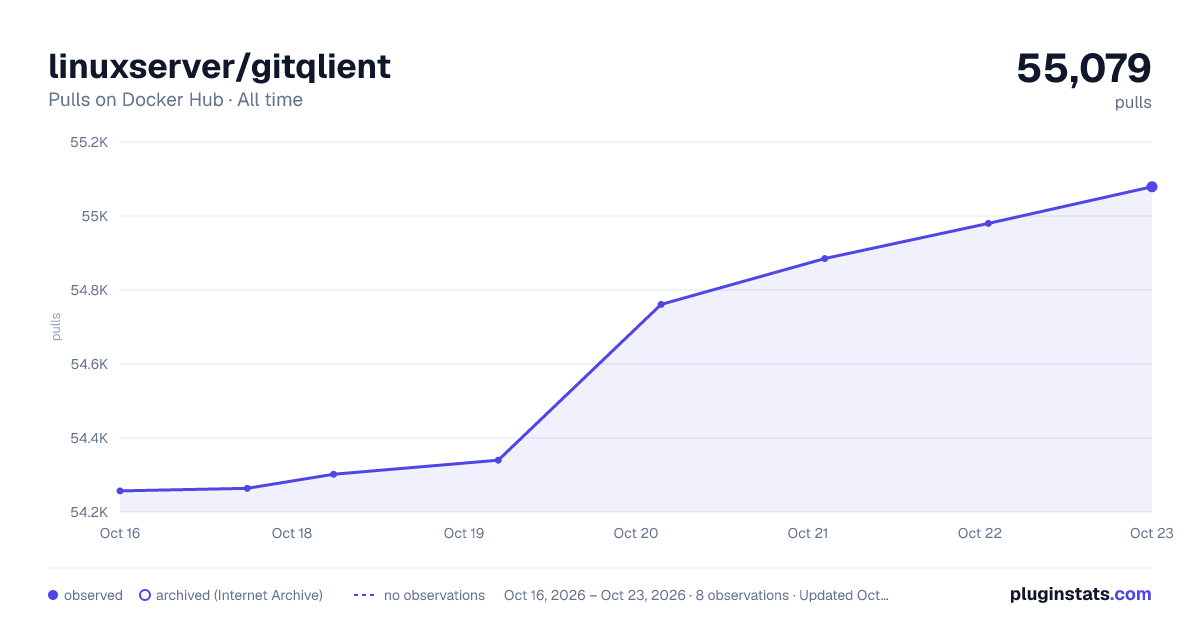Click the 54.6K y-axis label
Image resolution: width=1200 pixels, height=630 pixels.
(x=88, y=364)
